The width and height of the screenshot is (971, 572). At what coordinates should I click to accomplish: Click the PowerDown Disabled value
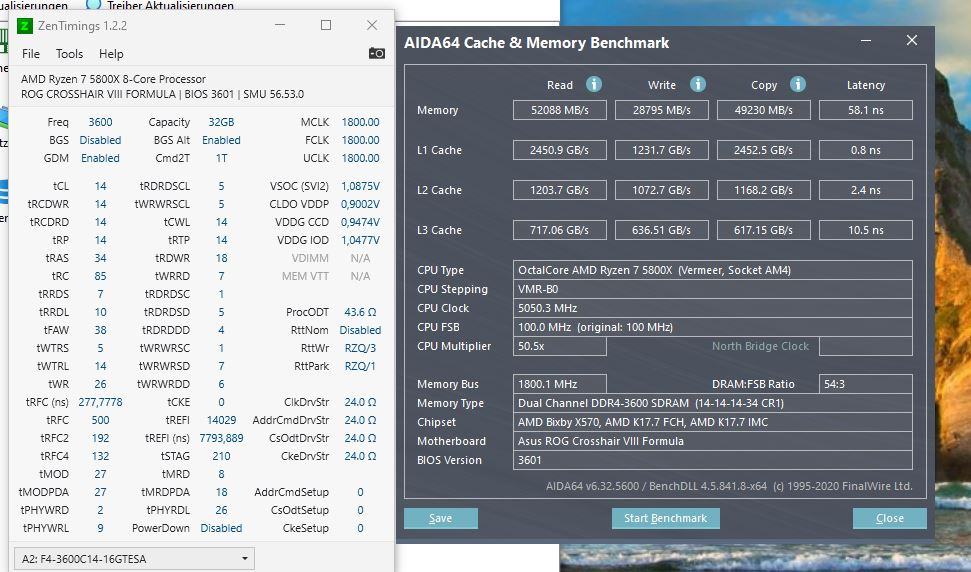tap(221, 528)
